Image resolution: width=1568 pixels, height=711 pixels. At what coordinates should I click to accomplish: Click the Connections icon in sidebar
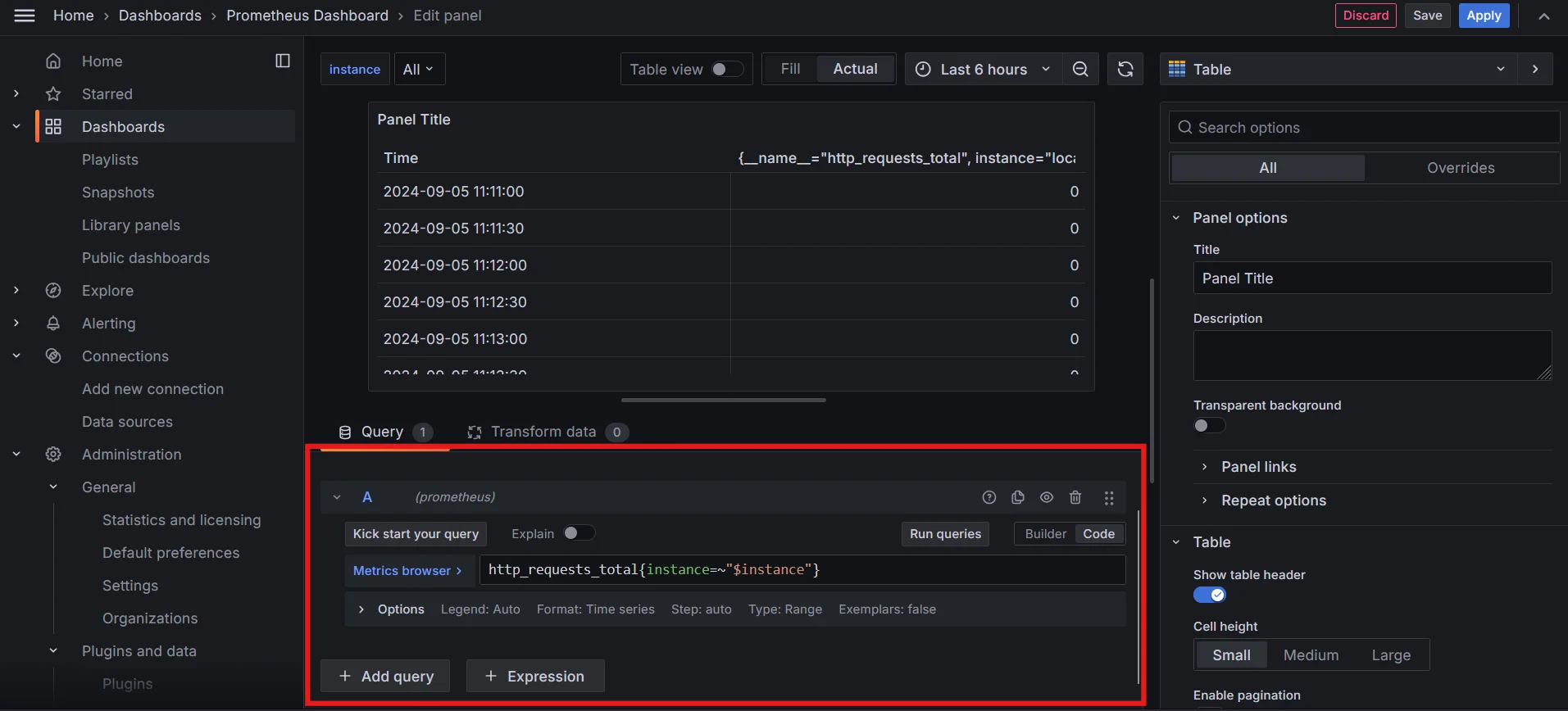coord(53,356)
